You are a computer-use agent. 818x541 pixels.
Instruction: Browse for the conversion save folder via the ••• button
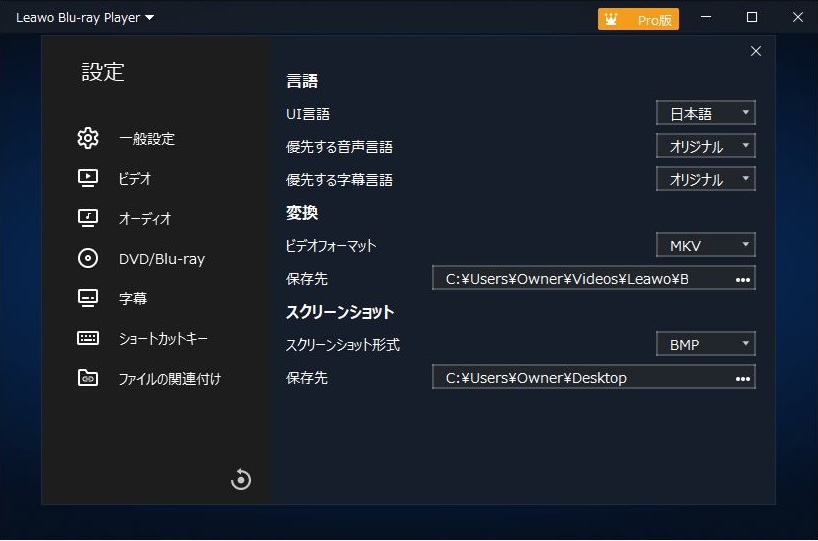(x=742, y=279)
